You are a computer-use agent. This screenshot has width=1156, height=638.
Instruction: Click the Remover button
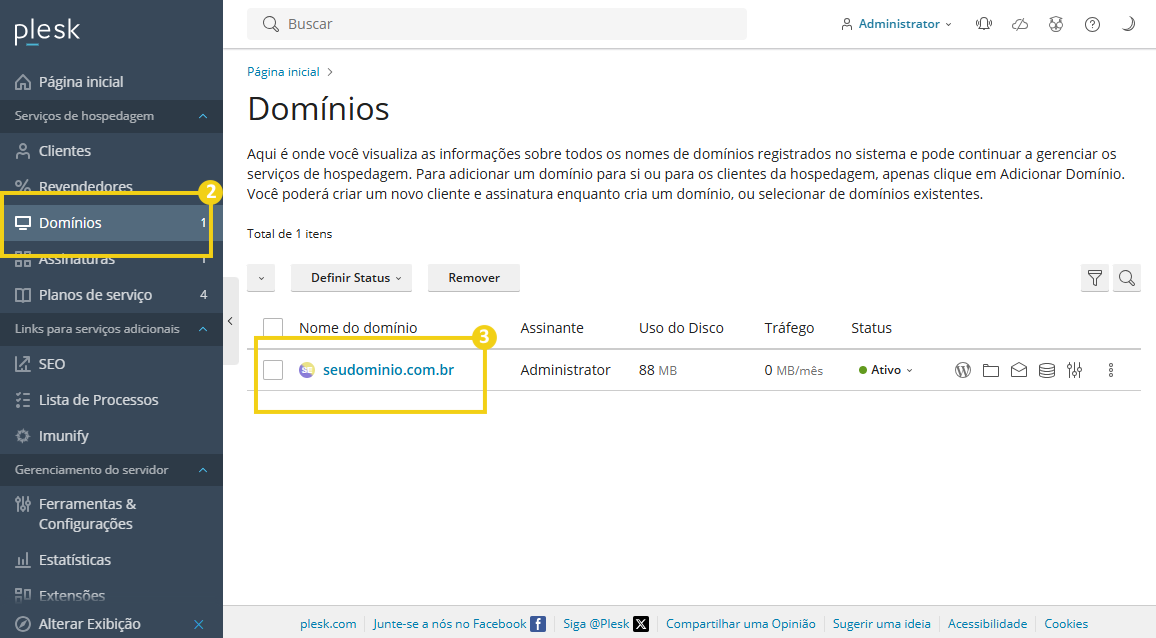tap(473, 278)
